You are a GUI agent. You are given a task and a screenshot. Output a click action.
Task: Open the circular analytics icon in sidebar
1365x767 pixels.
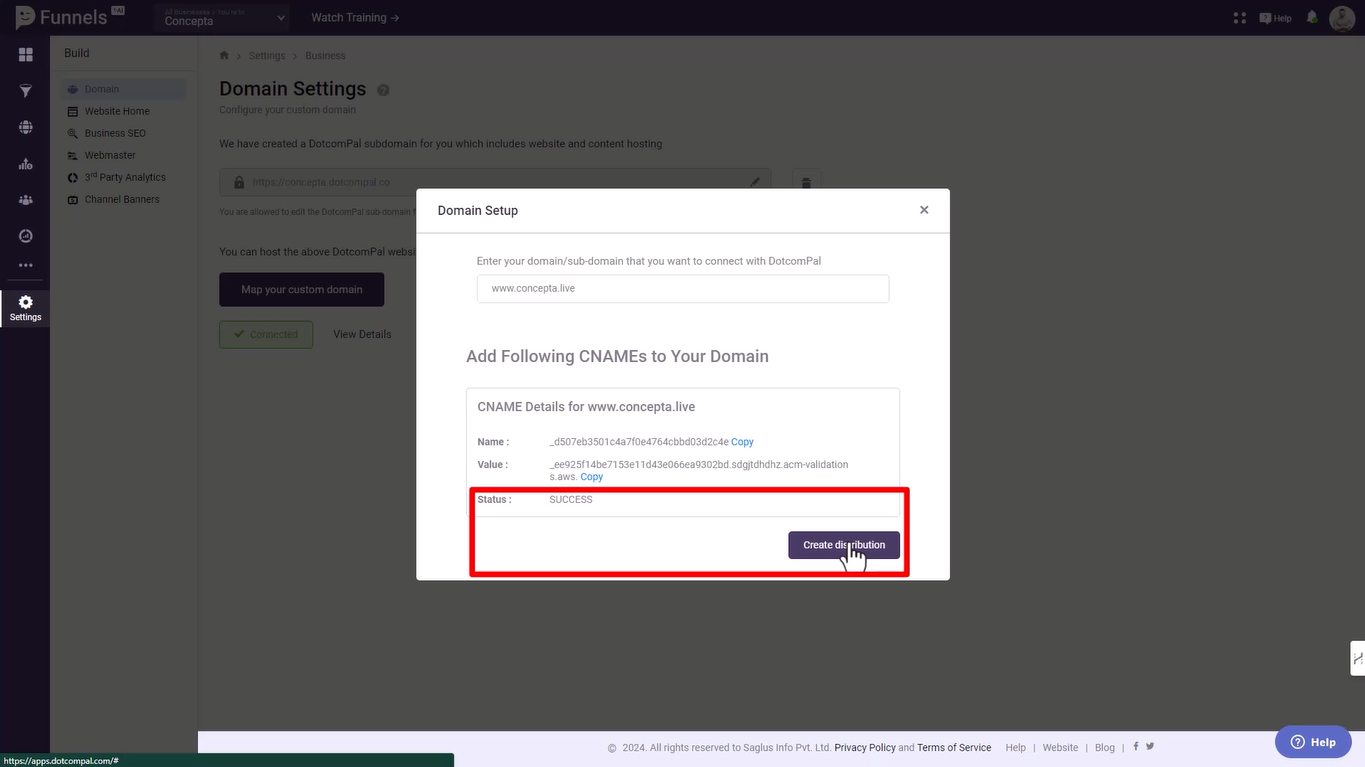25,236
